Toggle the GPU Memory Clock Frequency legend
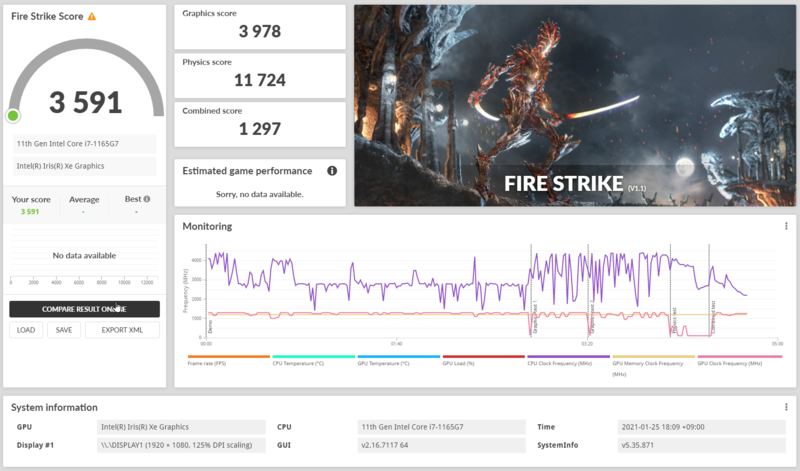The image size is (800, 471). pos(654,366)
